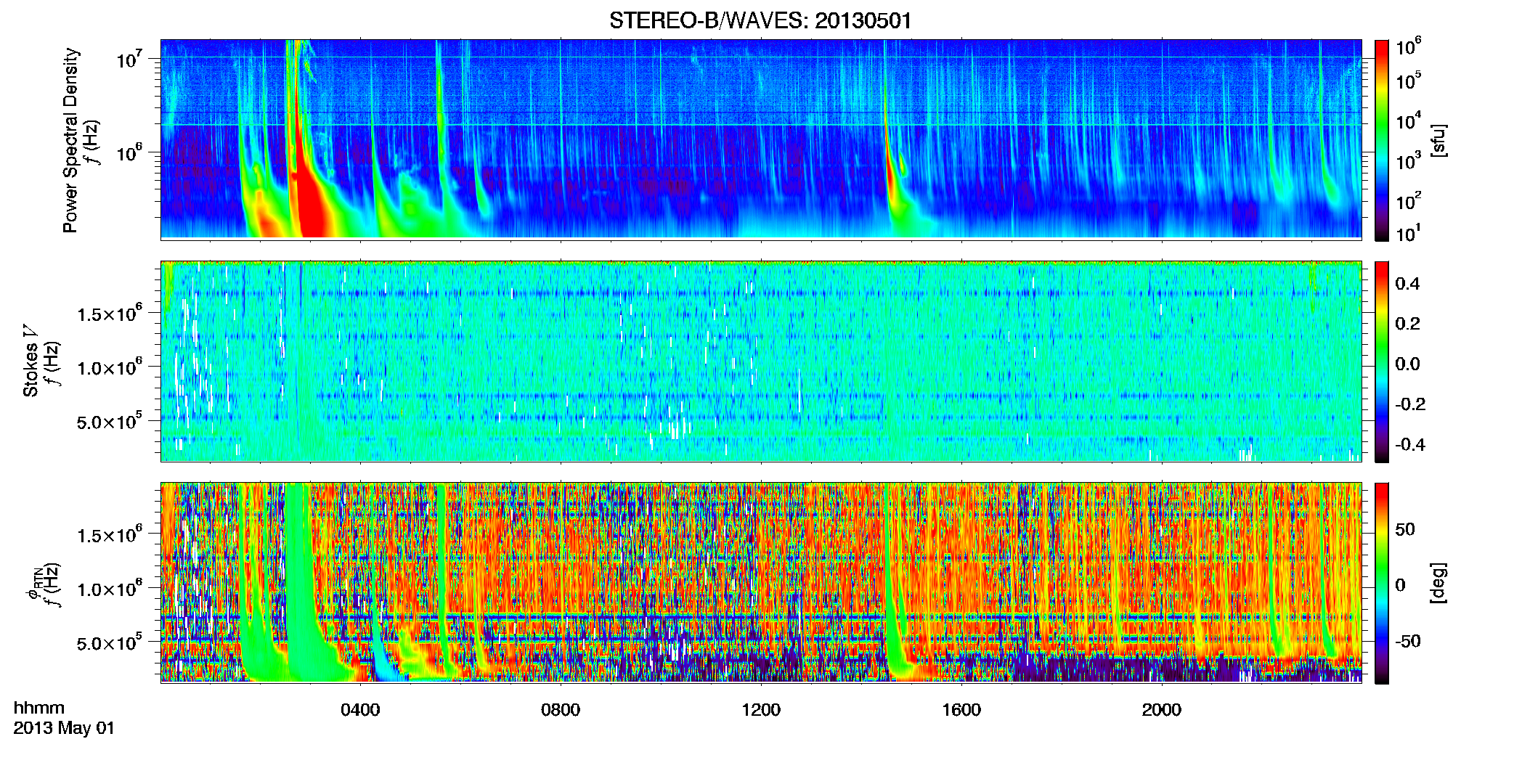The image size is (1522, 784).
Task: Click the Stokes V color bar
Action: 1382,362
